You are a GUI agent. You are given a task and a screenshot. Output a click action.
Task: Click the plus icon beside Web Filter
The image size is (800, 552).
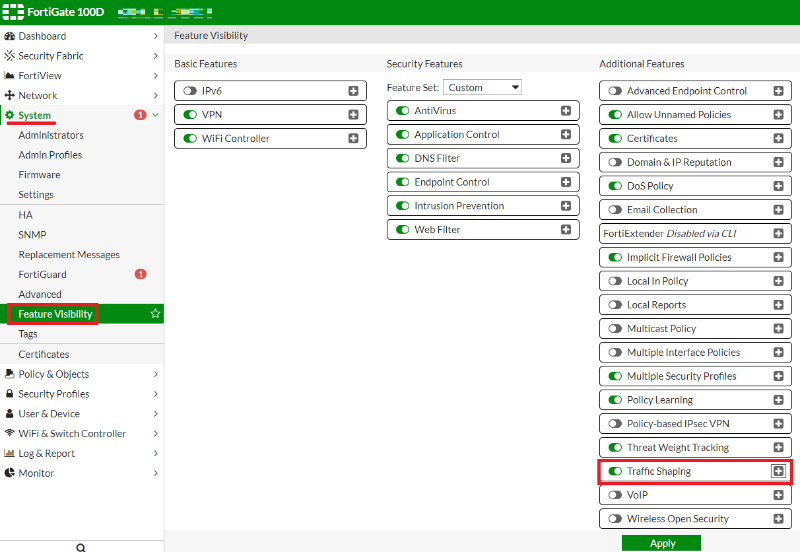[566, 230]
